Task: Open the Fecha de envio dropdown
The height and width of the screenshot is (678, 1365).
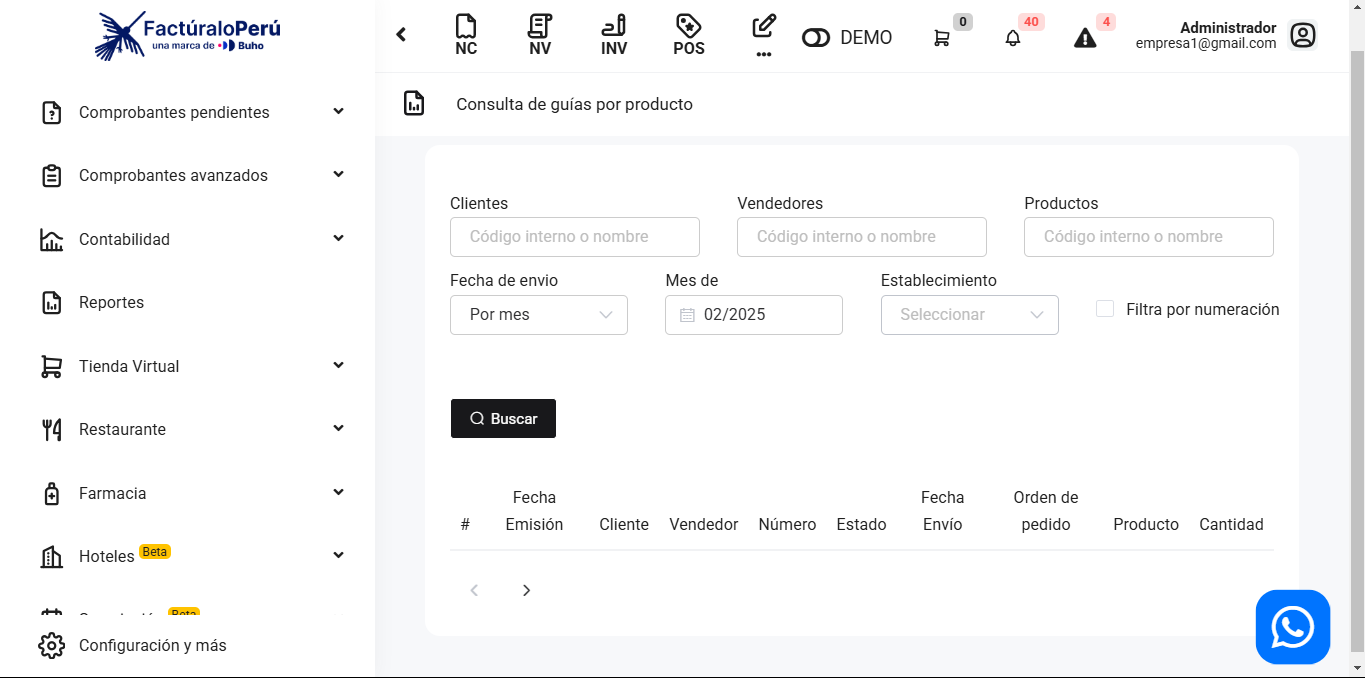Action: [539, 315]
